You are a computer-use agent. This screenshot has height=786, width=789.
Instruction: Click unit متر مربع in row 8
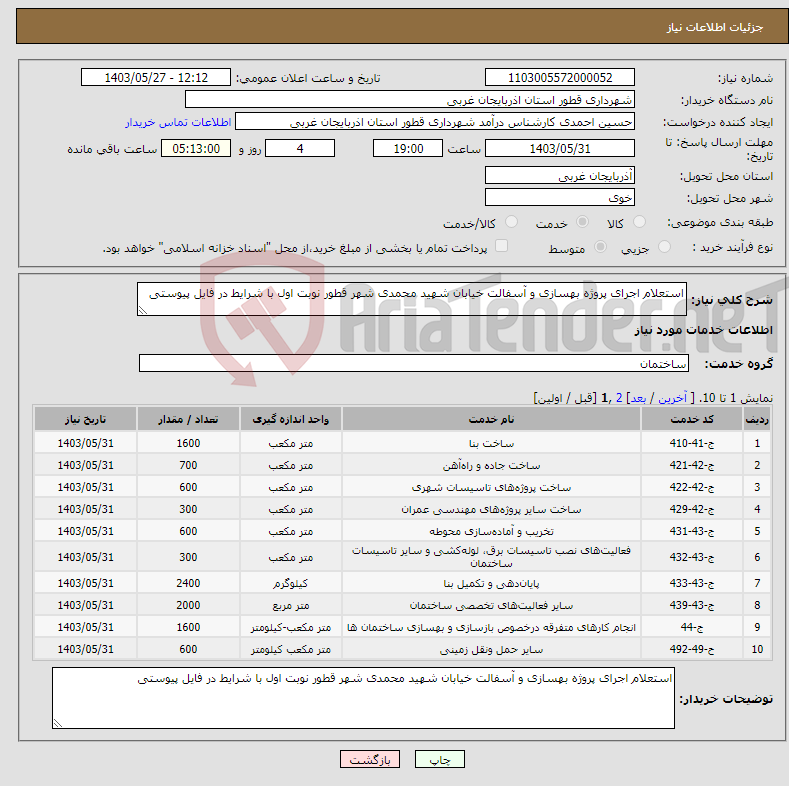[290, 605]
